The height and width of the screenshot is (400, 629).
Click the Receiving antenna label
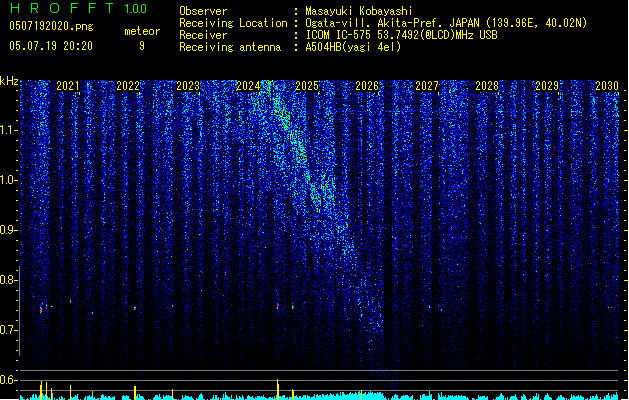[x=230, y=47]
